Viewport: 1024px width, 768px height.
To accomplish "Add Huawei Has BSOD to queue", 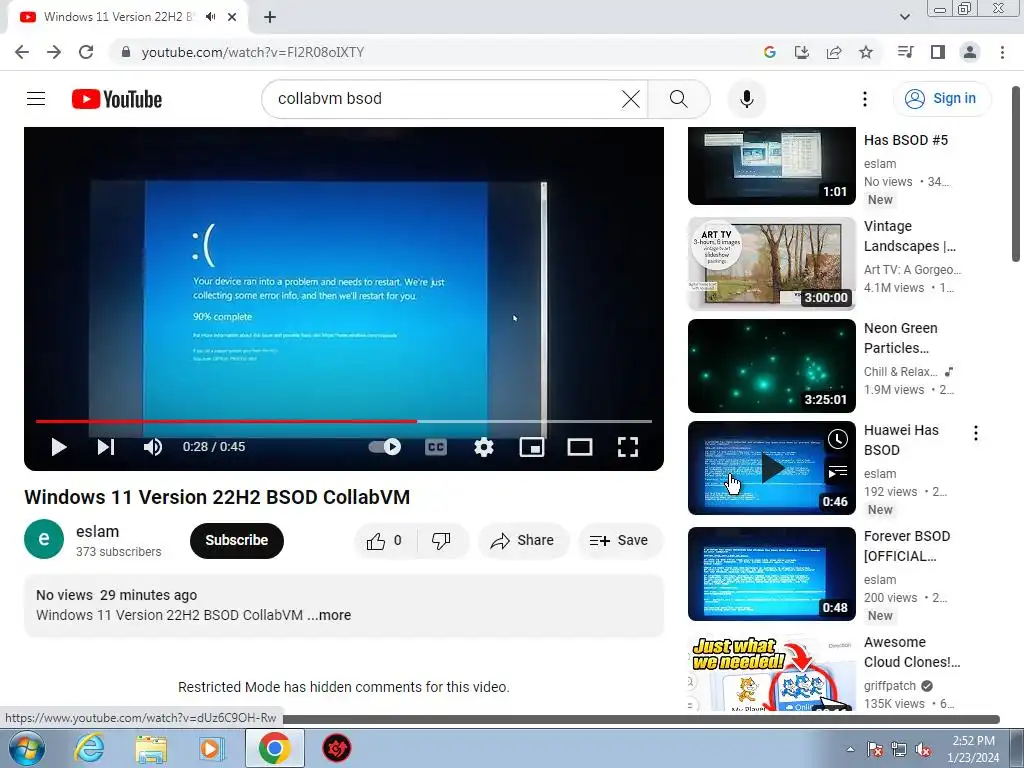I will click(x=837, y=471).
